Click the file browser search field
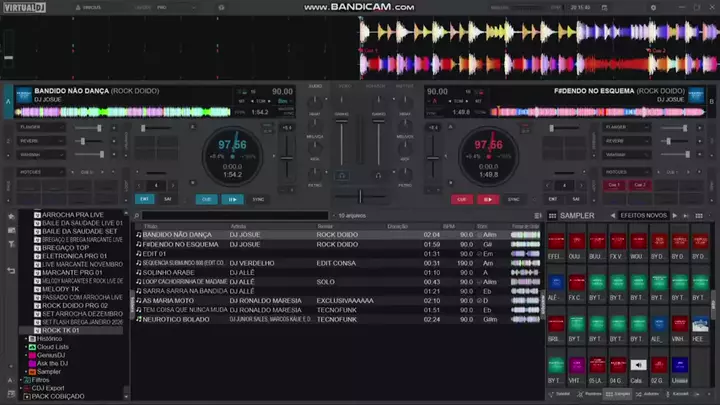Viewport: 720px width, 405px height. pyautogui.click(x=235, y=215)
